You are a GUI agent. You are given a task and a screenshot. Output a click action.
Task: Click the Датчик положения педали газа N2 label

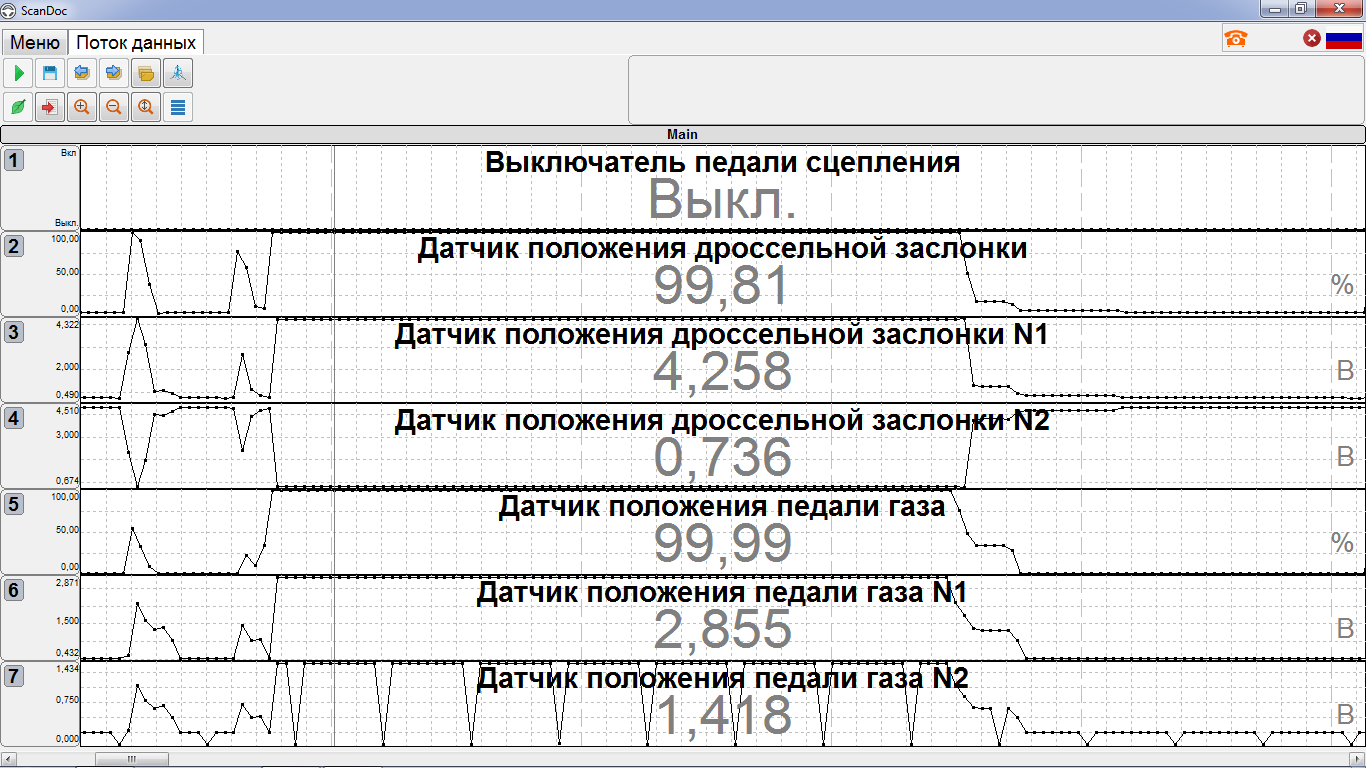pyautogui.click(x=723, y=679)
